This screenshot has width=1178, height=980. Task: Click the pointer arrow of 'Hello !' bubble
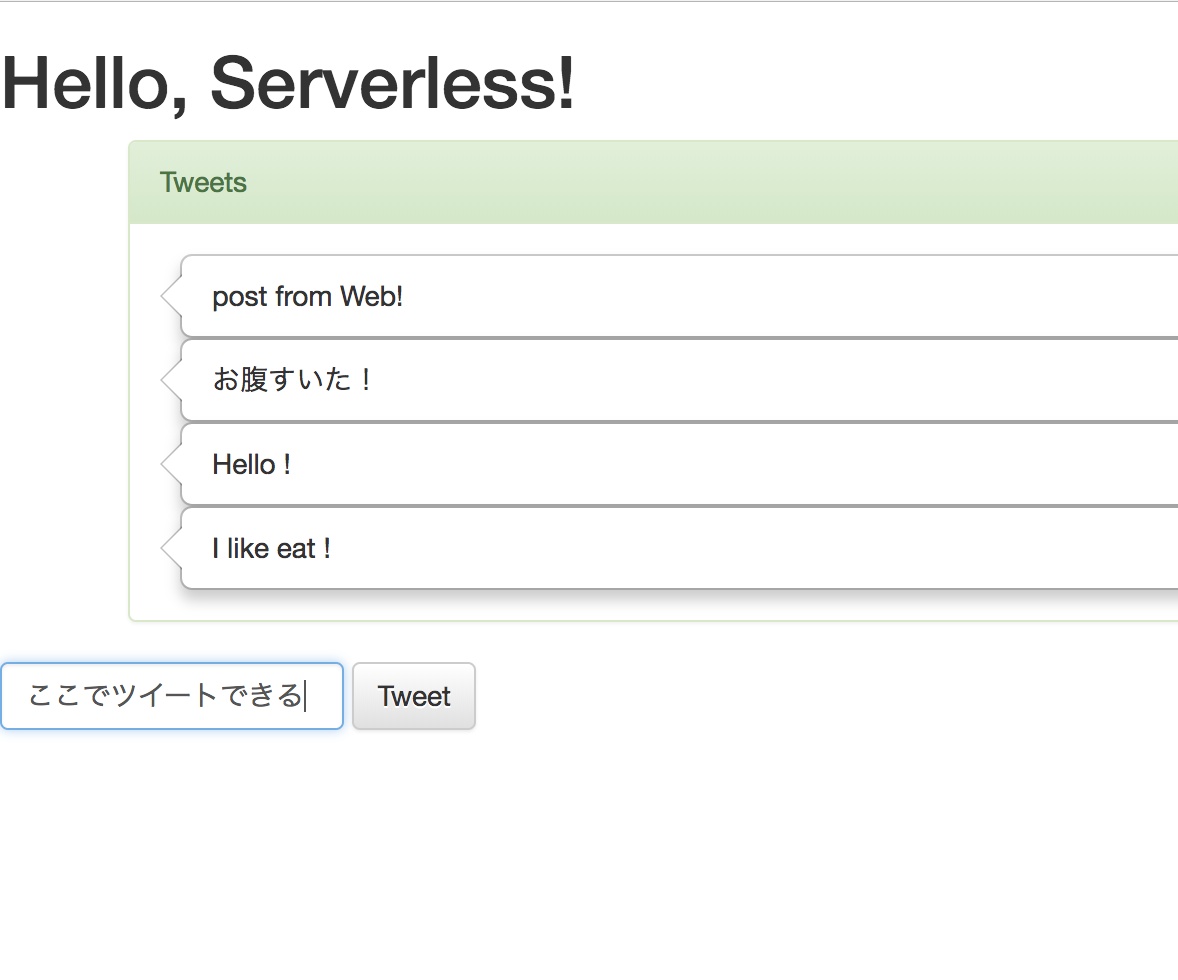click(x=171, y=464)
